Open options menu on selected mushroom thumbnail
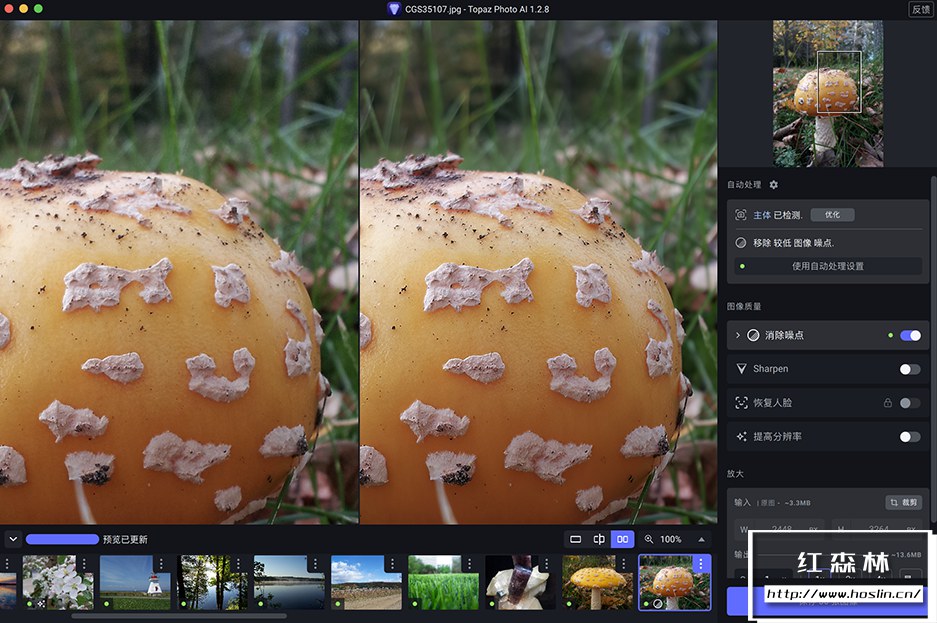Image resolution: width=937 pixels, height=623 pixels. [x=700, y=564]
